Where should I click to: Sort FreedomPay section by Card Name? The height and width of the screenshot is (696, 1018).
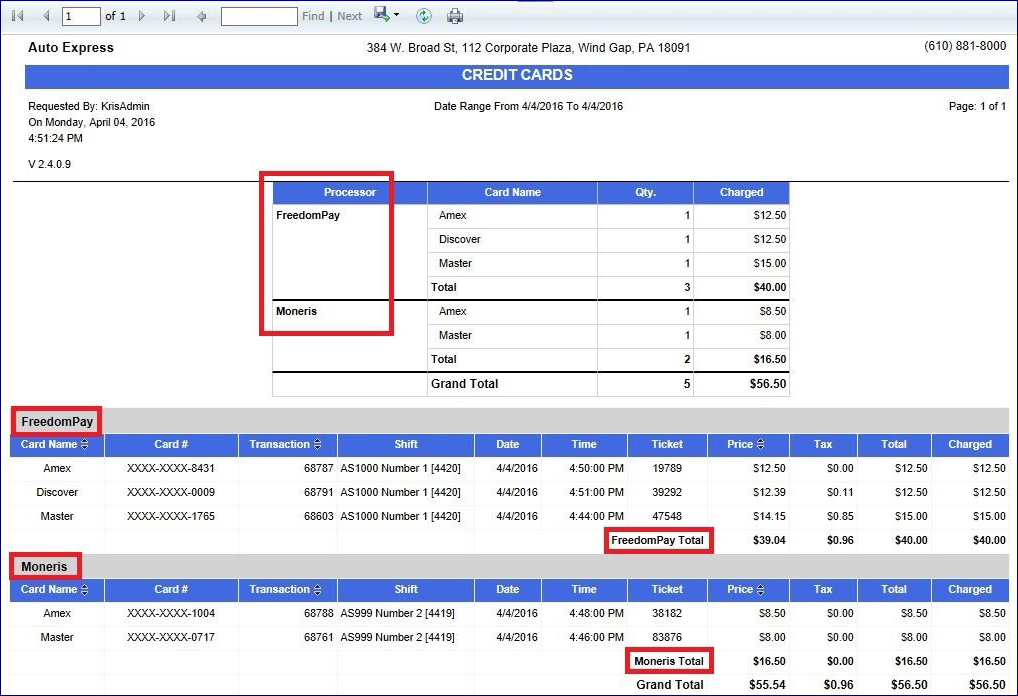(85, 445)
